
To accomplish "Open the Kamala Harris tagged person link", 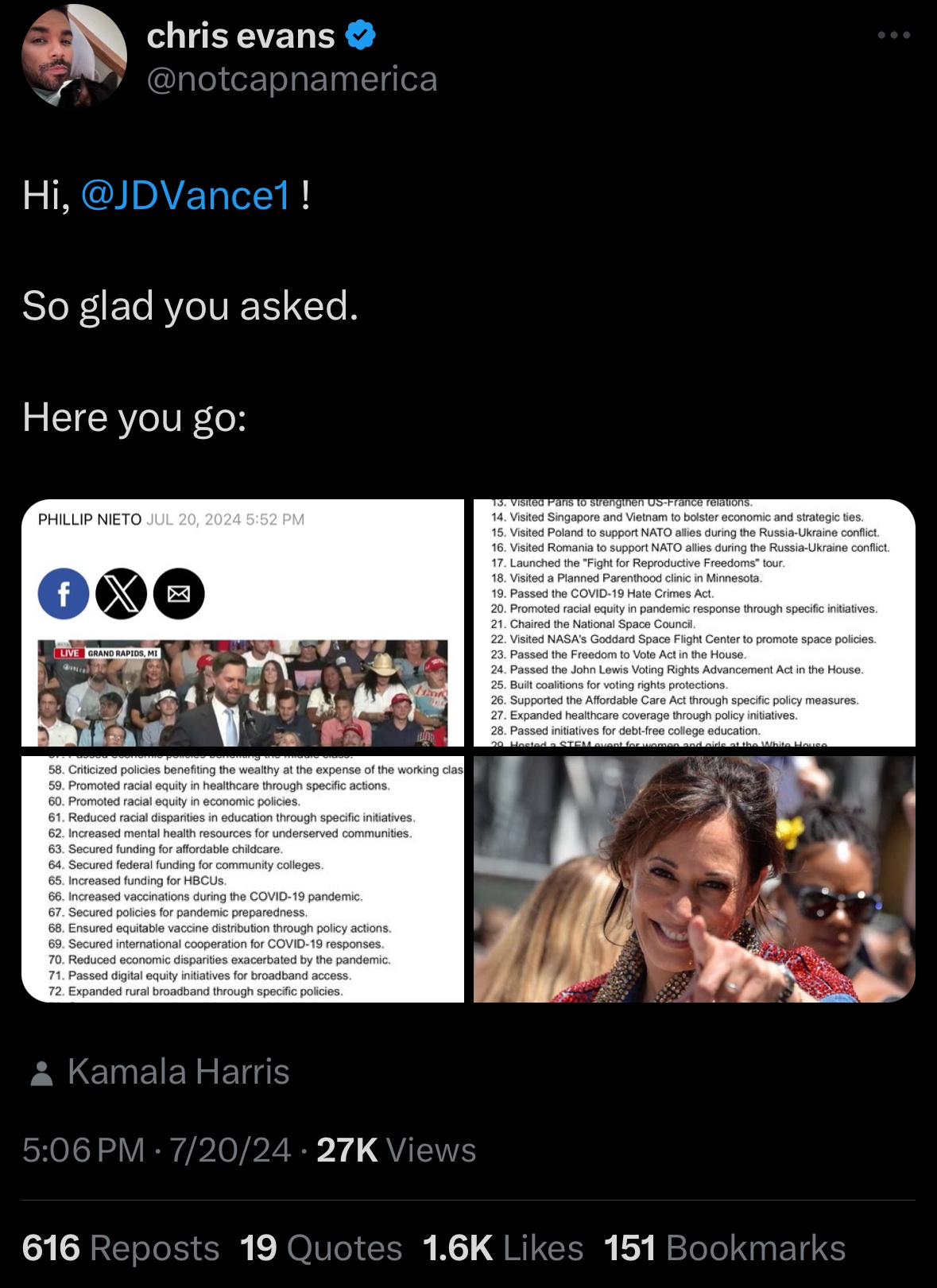I will point(179,1072).
